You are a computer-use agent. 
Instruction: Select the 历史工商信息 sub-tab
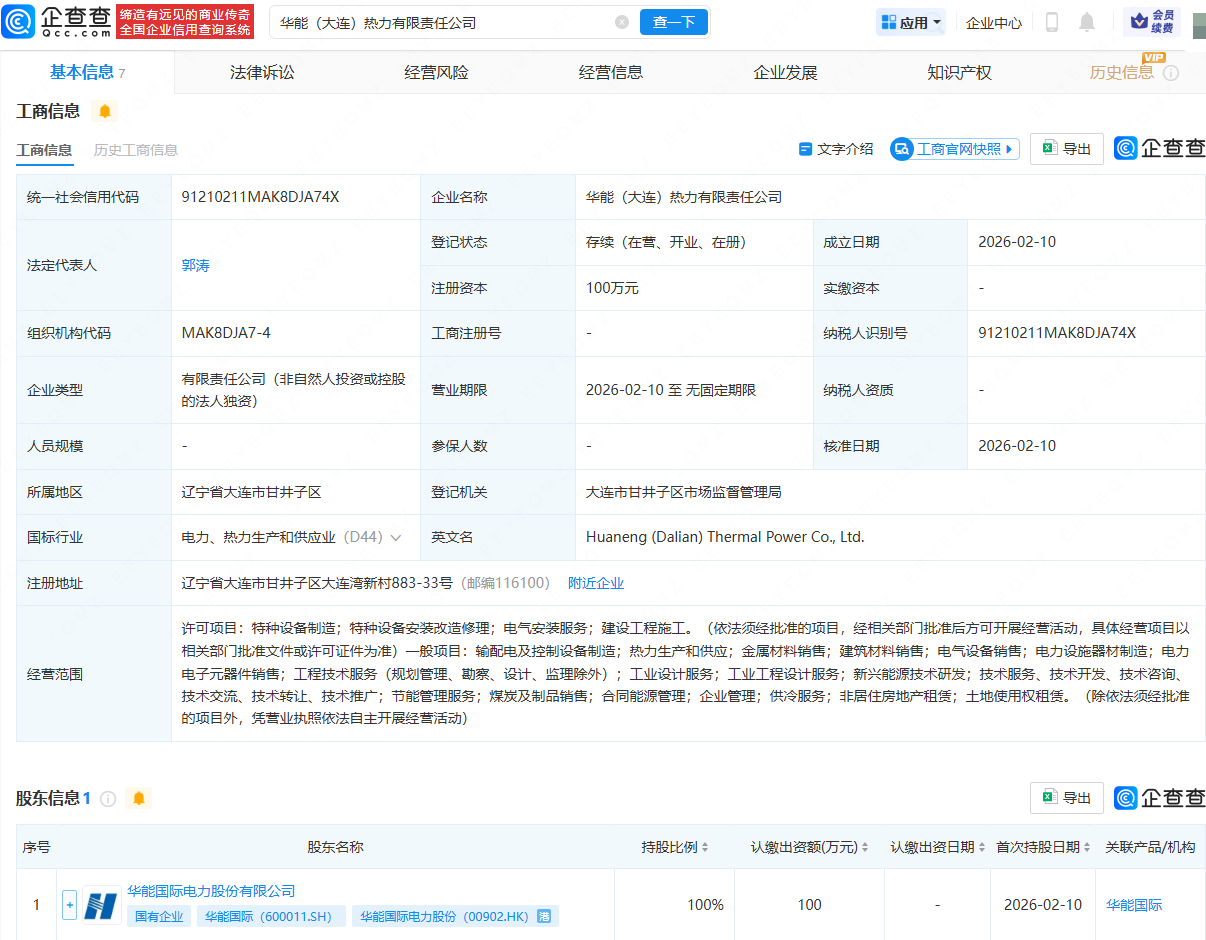coord(136,150)
